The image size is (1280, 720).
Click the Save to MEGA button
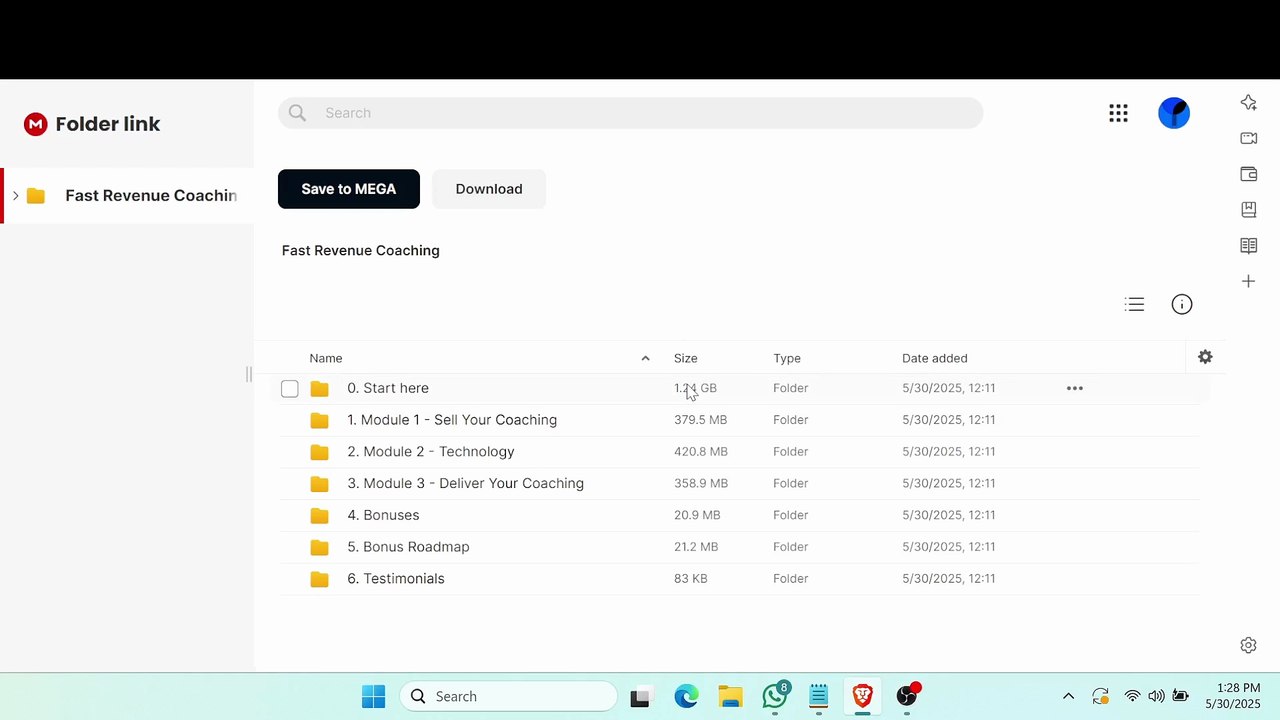click(349, 189)
